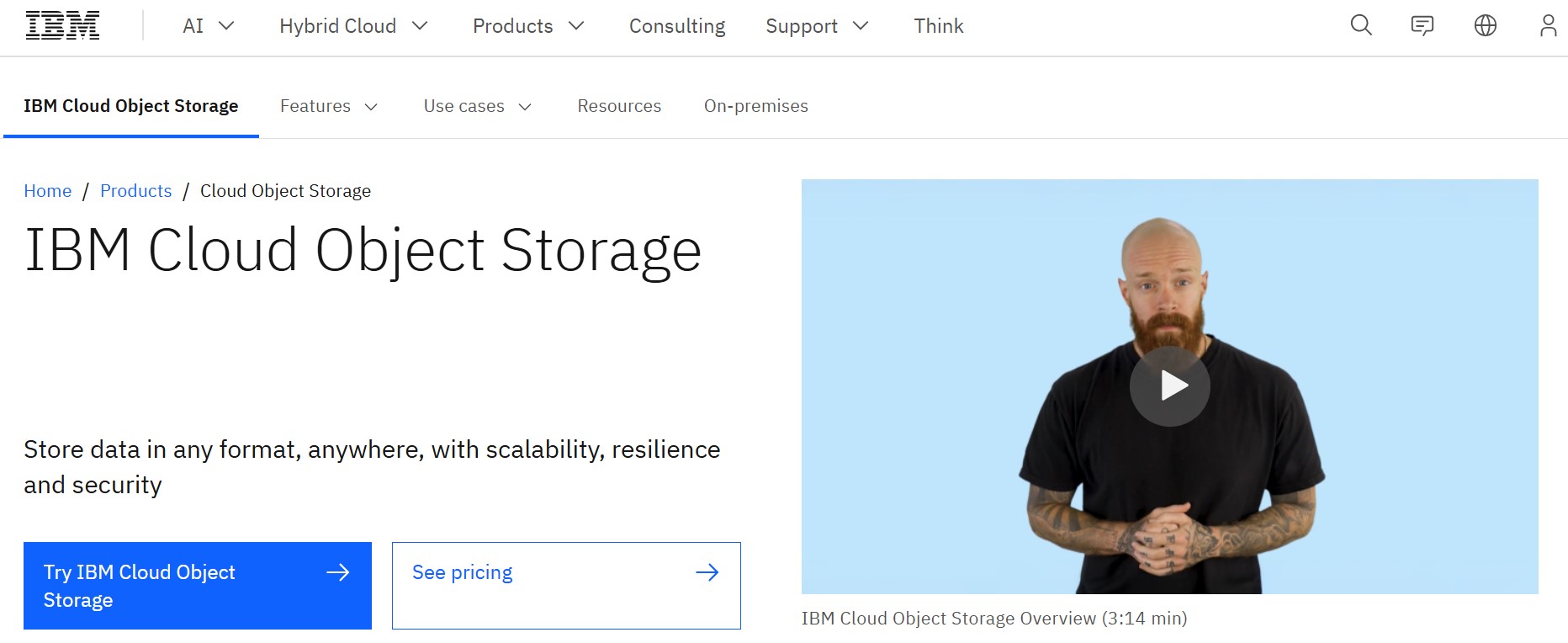Expand the Hybrid Cloud menu
The width and height of the screenshot is (1568, 643).
click(353, 26)
